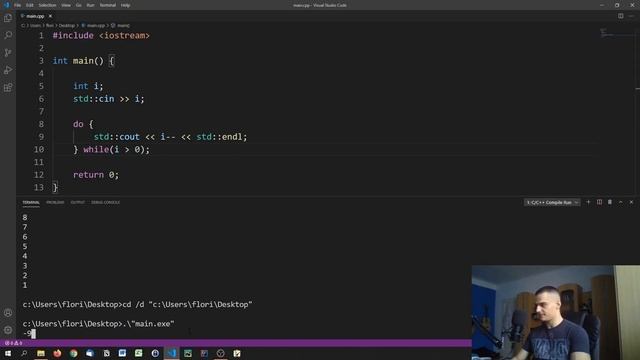Image resolution: width=640 pixels, height=360 pixels.
Task: Click the "std::cin >> i;" code line
Action: pos(109,99)
